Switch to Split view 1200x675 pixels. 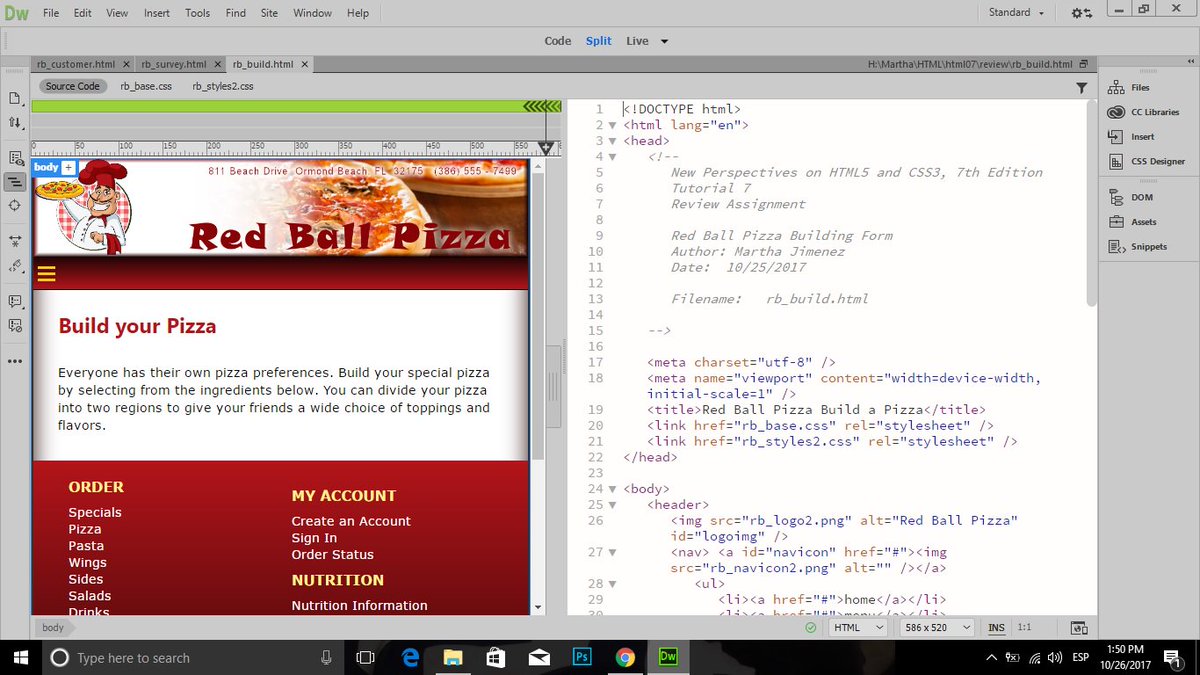[x=599, y=41]
